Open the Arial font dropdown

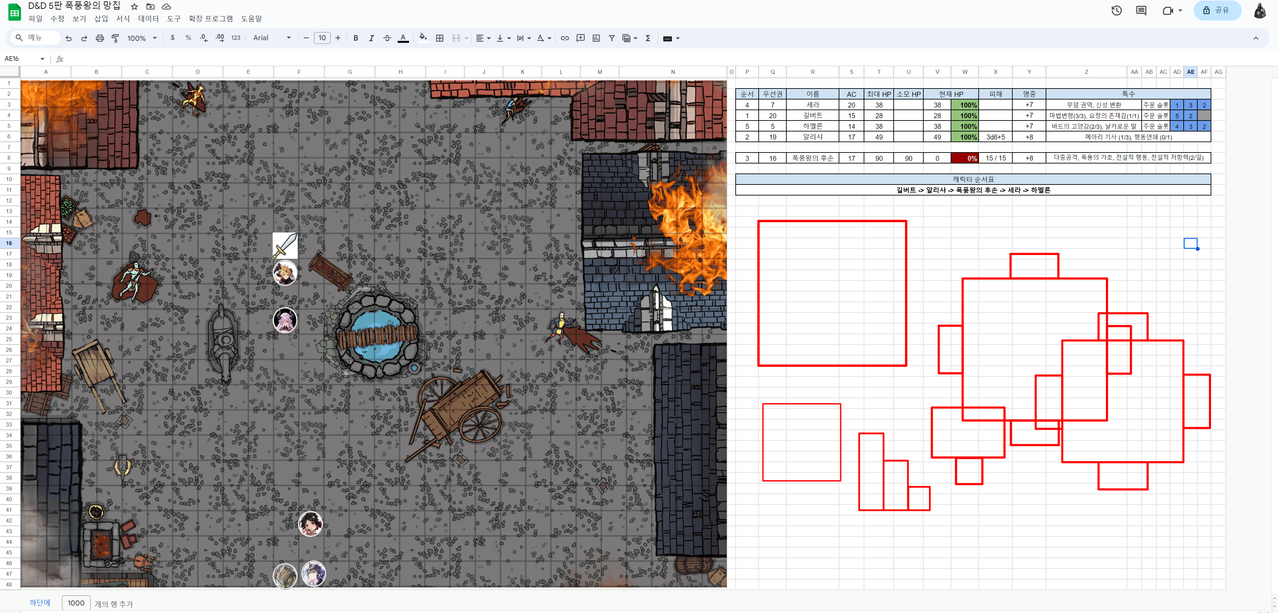coord(272,38)
